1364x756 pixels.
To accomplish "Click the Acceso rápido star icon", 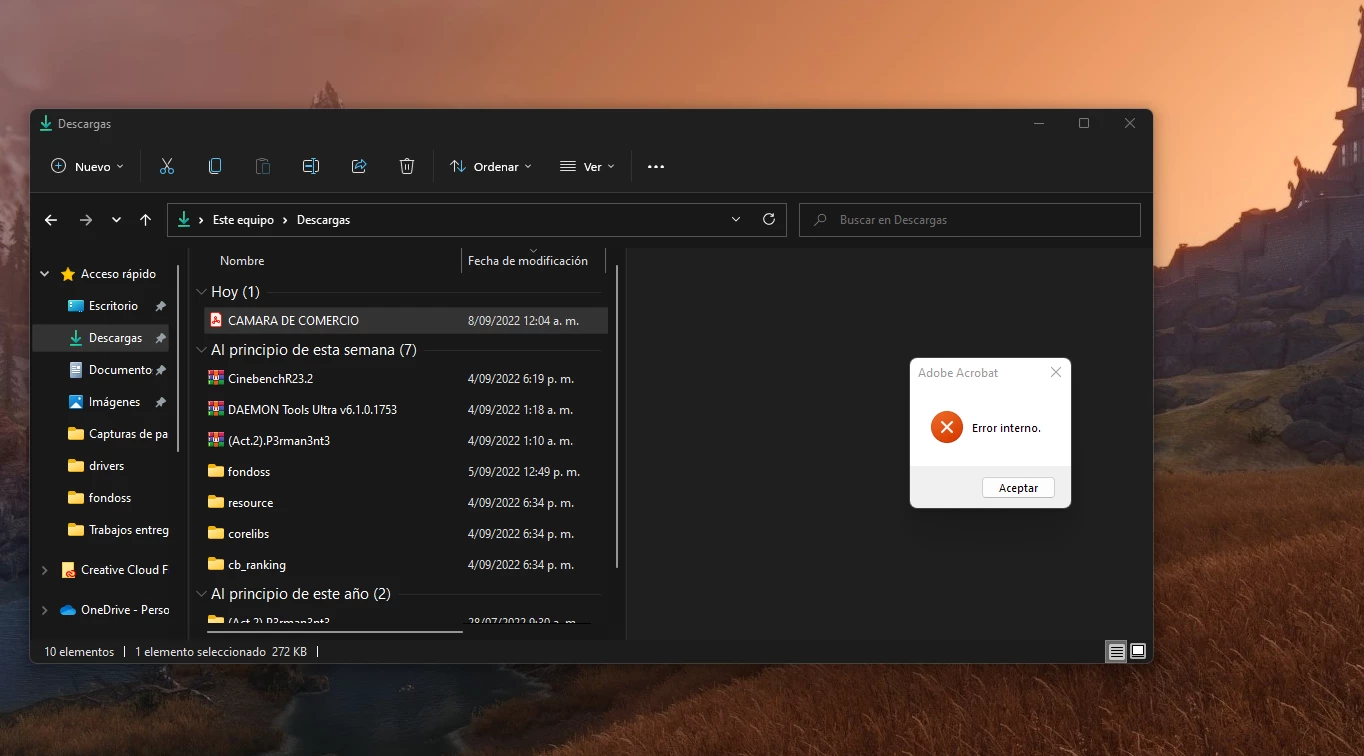I will [x=68, y=274].
